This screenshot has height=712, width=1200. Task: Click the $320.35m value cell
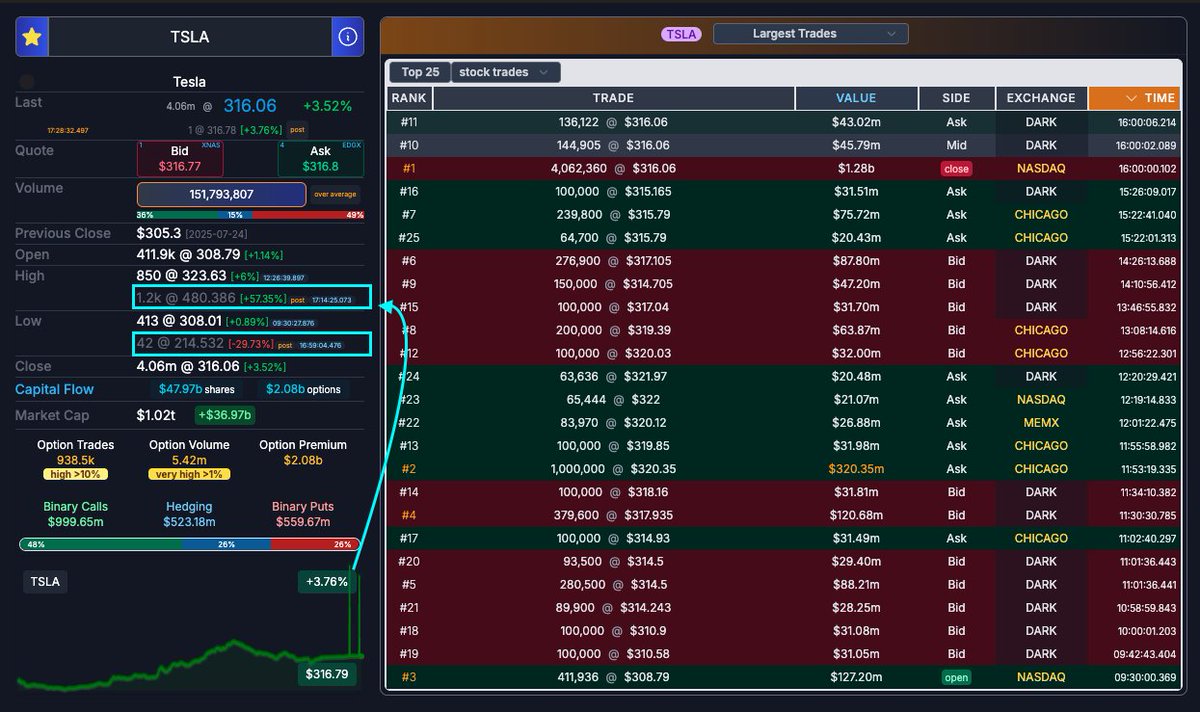(x=856, y=469)
